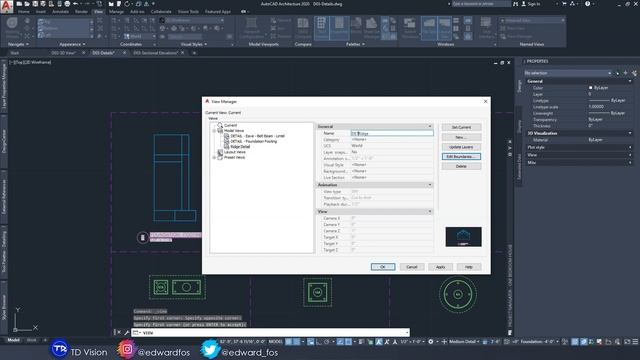Click the search keyword field in title bar
640x360 pixels.
(x=481, y=4)
